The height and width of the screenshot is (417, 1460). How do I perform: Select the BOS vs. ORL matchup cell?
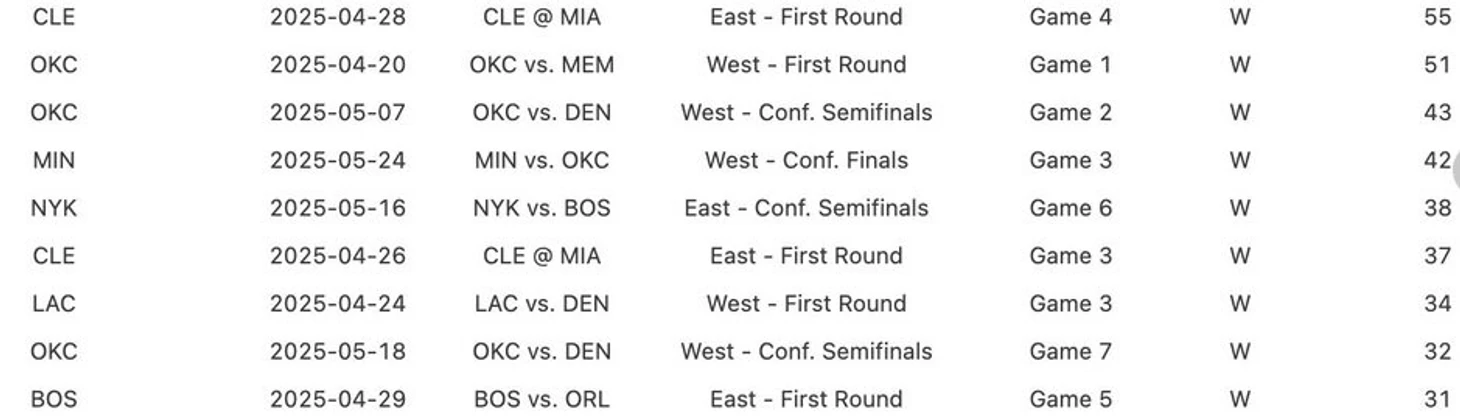[542, 400]
